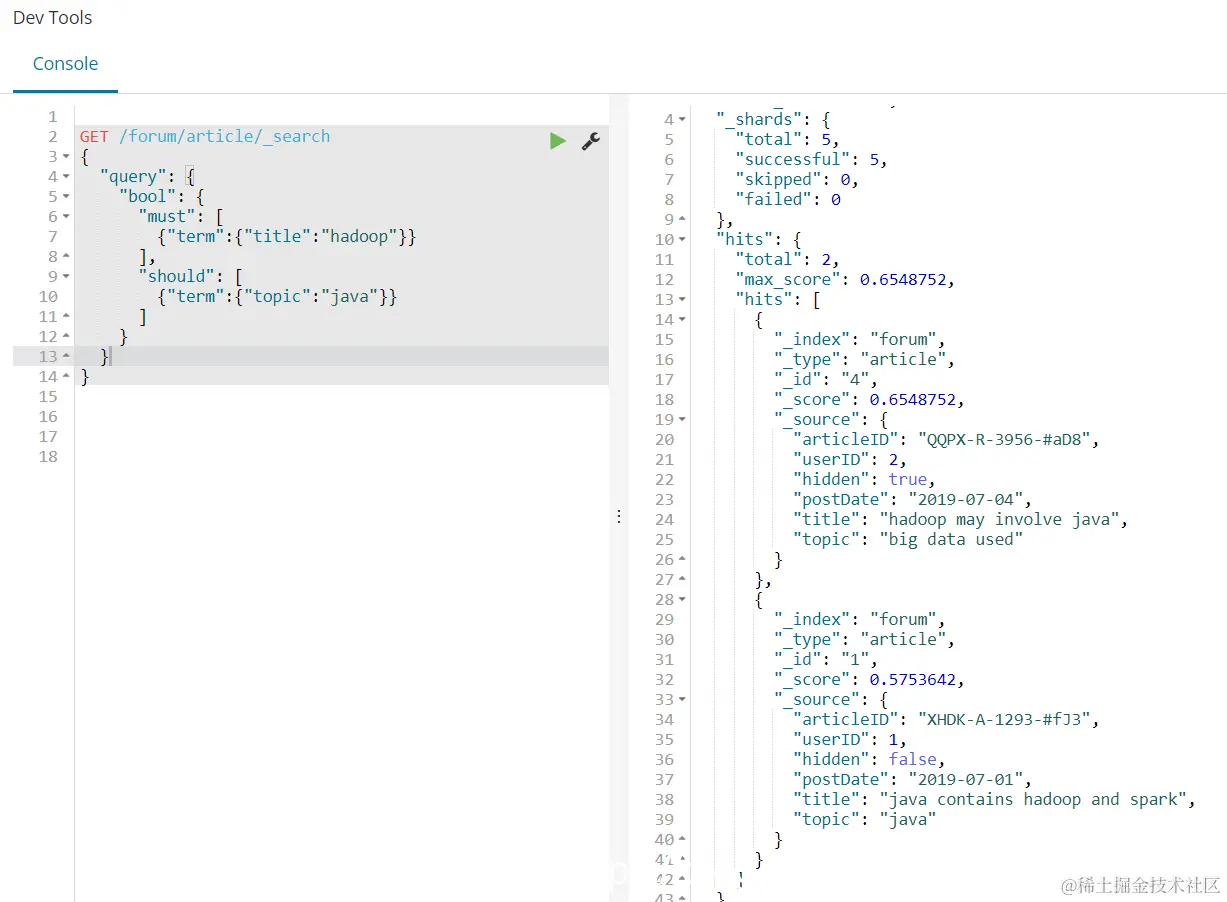Click the "_id": "1" line
1227x902 pixels.
pos(826,660)
